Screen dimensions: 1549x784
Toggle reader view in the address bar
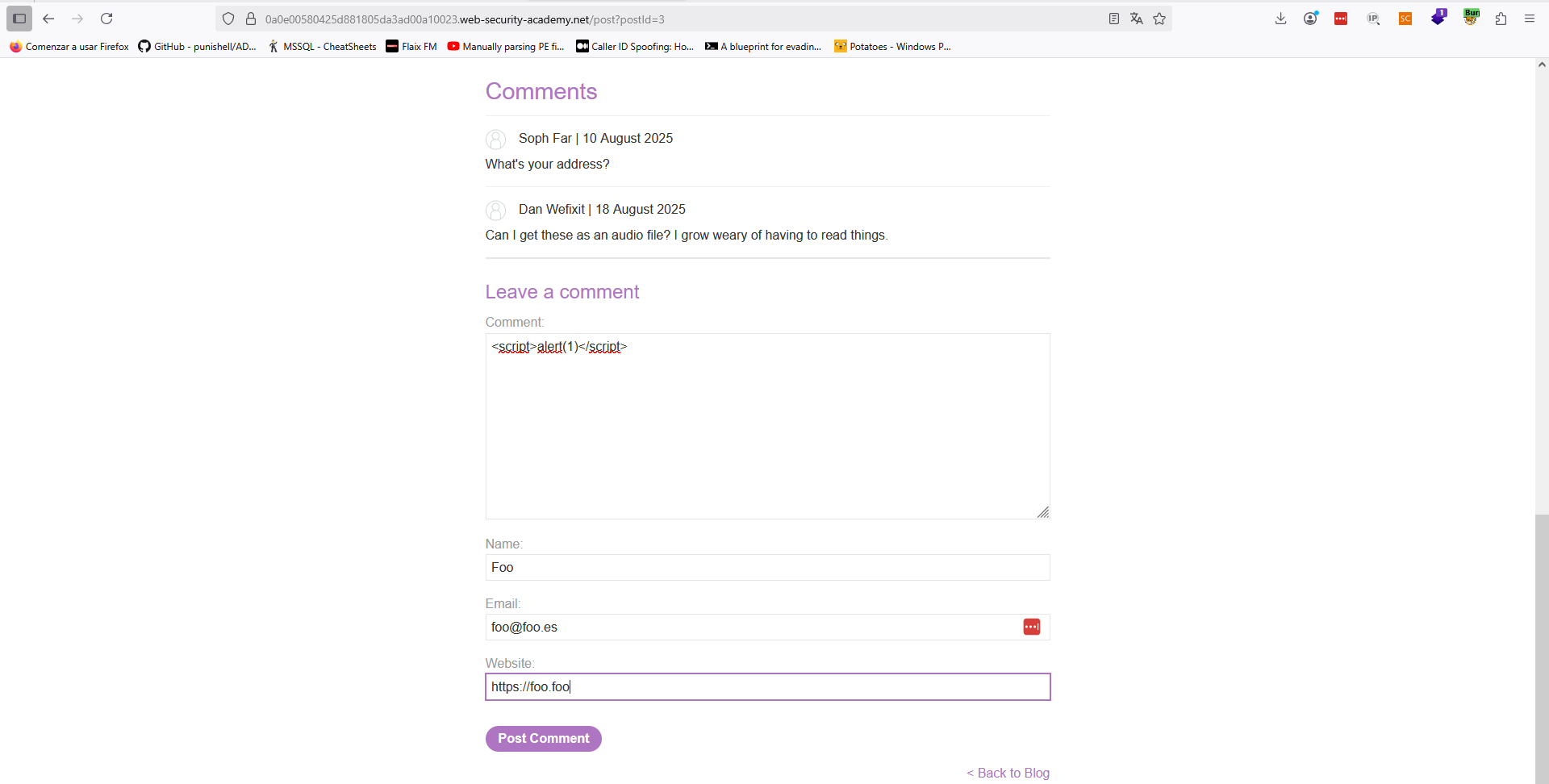(x=1114, y=19)
